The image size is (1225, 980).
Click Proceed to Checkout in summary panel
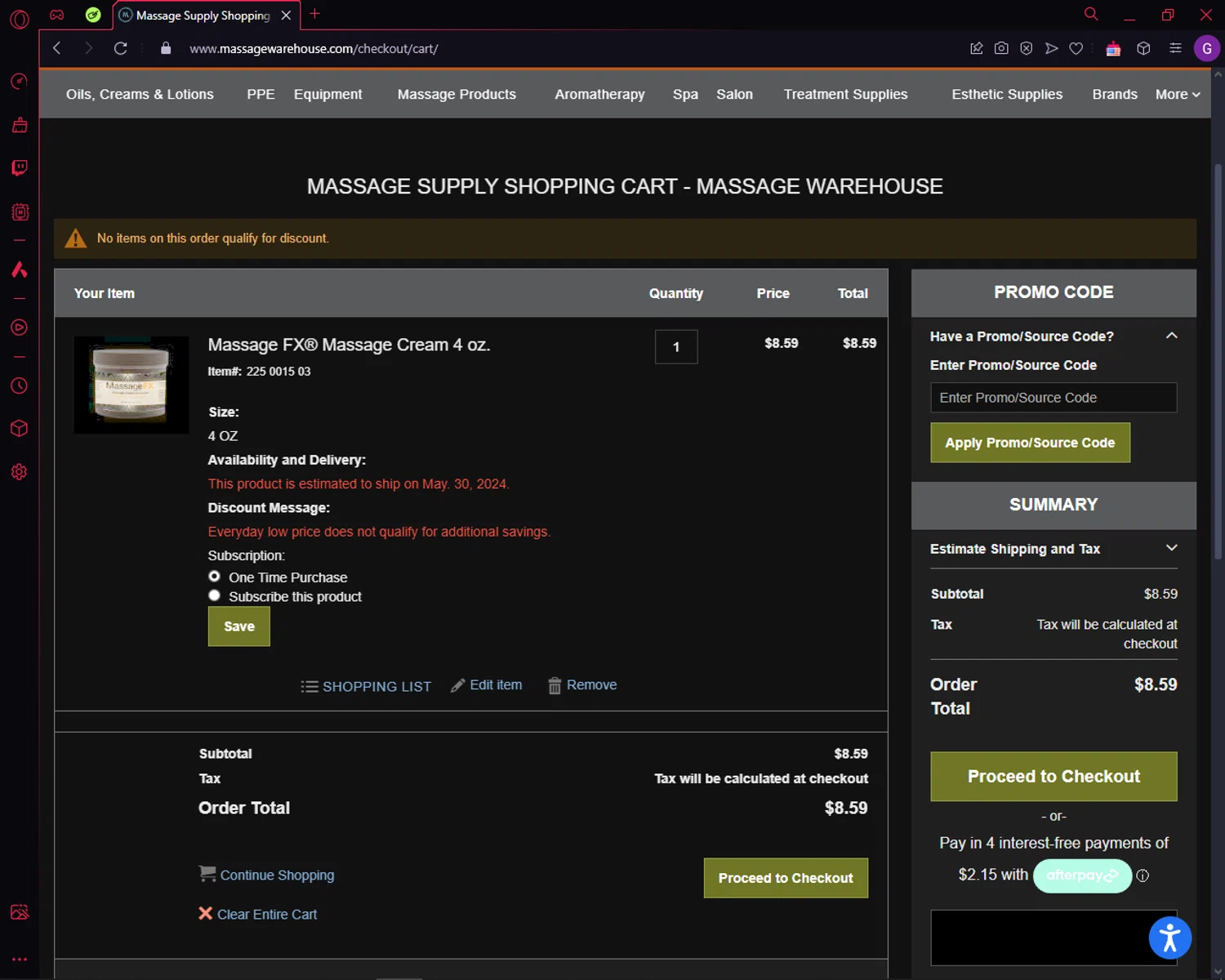point(1053,776)
